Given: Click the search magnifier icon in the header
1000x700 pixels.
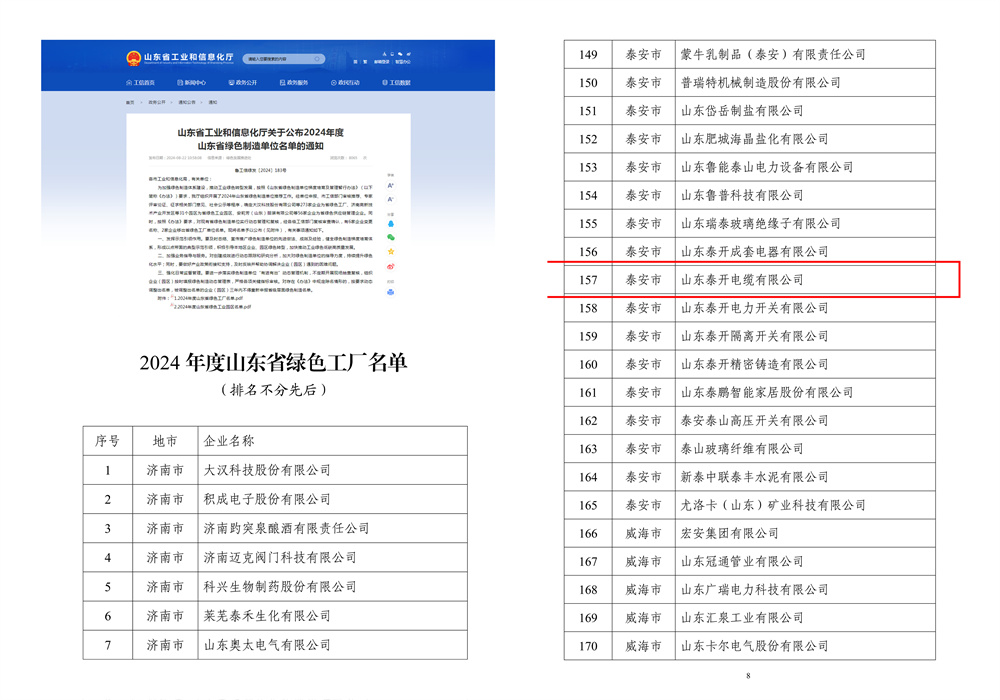Looking at the screenshot, I should pyautogui.click(x=317, y=58).
